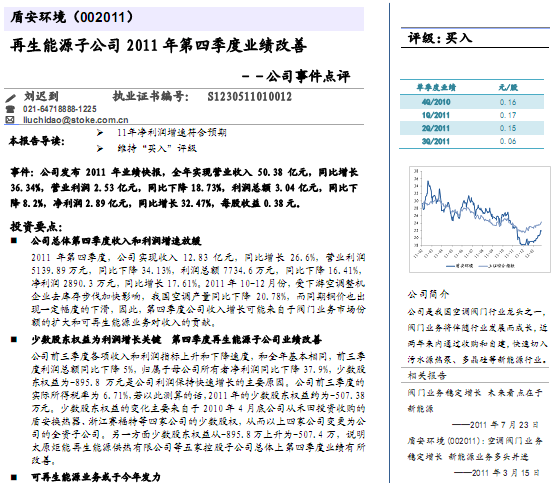Screen dimensions: 552x483
Task: Click the subtitle 公司事件点评
Action: [x=308, y=76]
